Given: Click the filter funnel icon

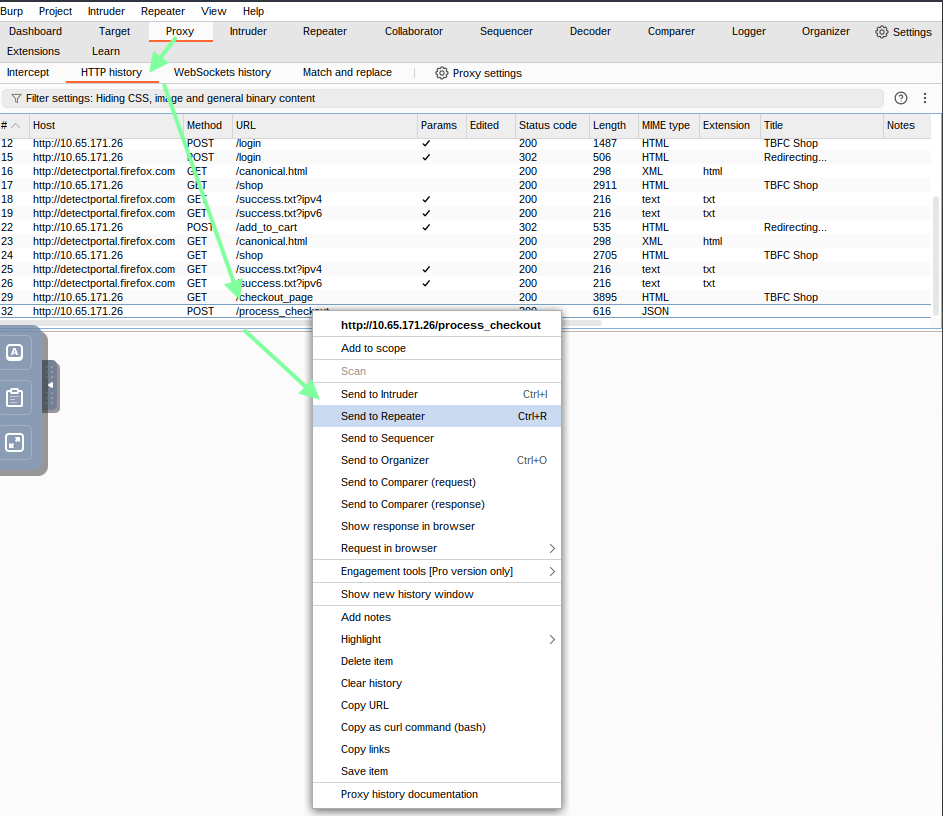Looking at the screenshot, I should point(16,99).
